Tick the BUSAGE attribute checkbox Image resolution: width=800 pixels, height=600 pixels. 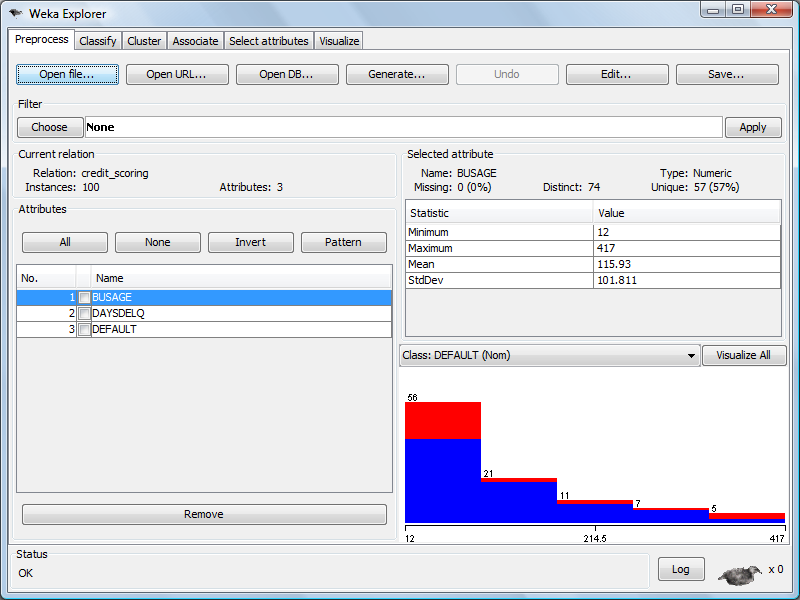click(85, 297)
